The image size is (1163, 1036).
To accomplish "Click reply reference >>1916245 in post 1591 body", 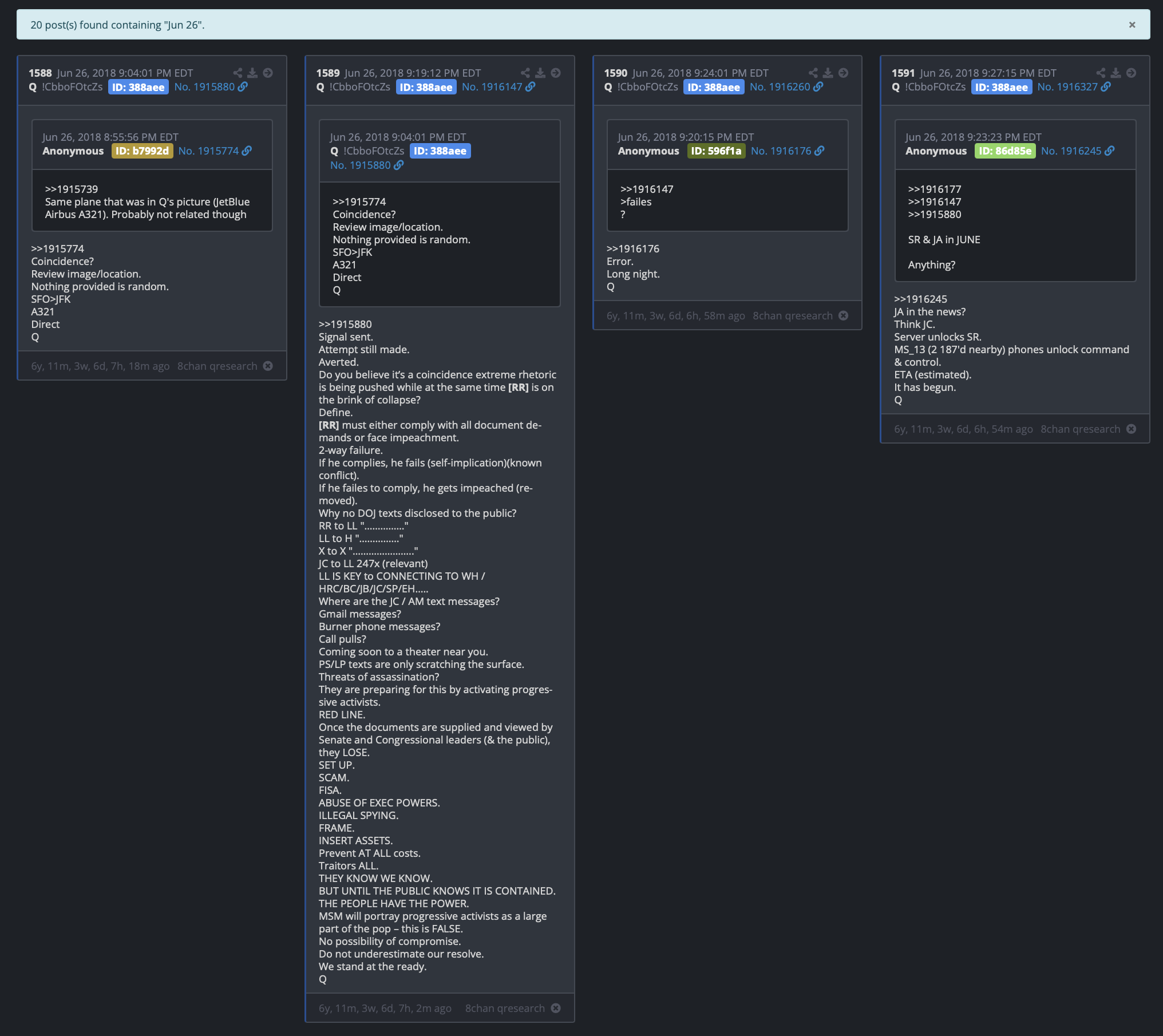I will click(921, 299).
